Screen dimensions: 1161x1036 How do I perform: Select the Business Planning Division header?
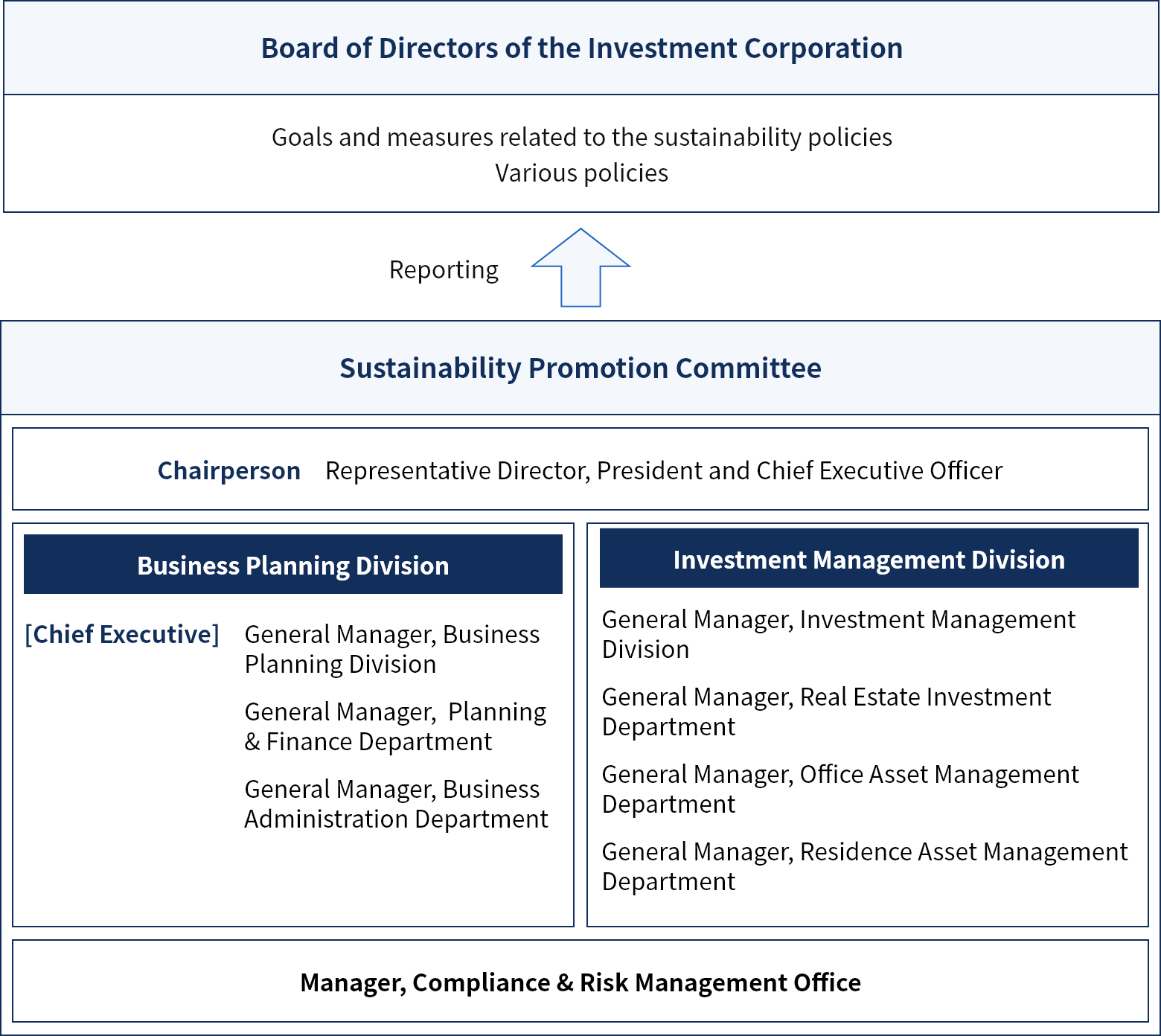click(x=293, y=565)
